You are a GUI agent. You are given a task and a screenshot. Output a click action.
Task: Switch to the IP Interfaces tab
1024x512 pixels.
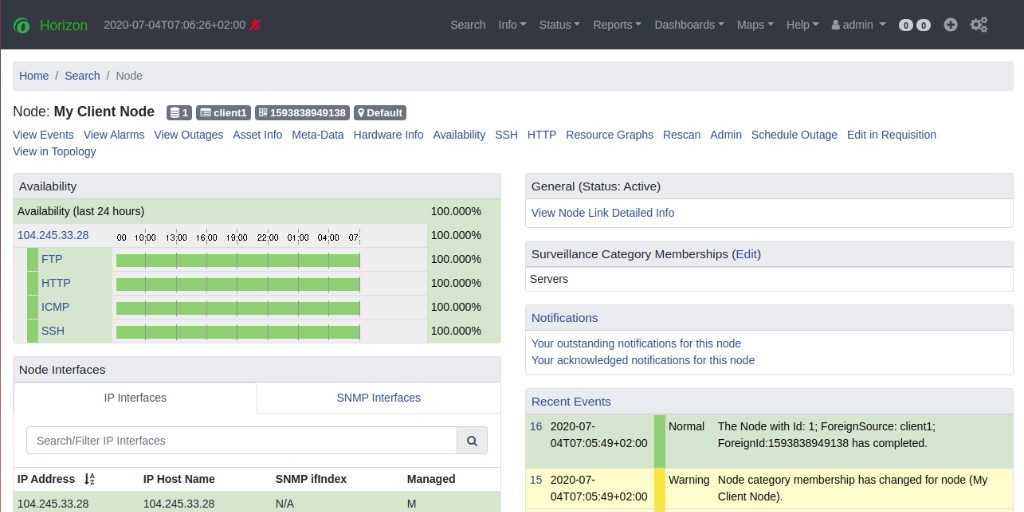[x=135, y=398]
